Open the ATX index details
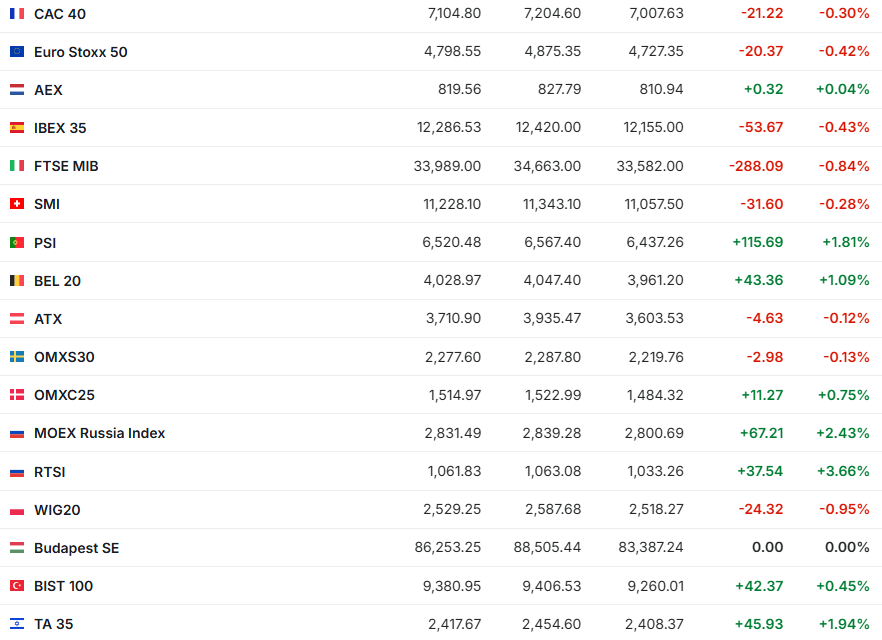This screenshot has height=640, width=882. click(48, 319)
